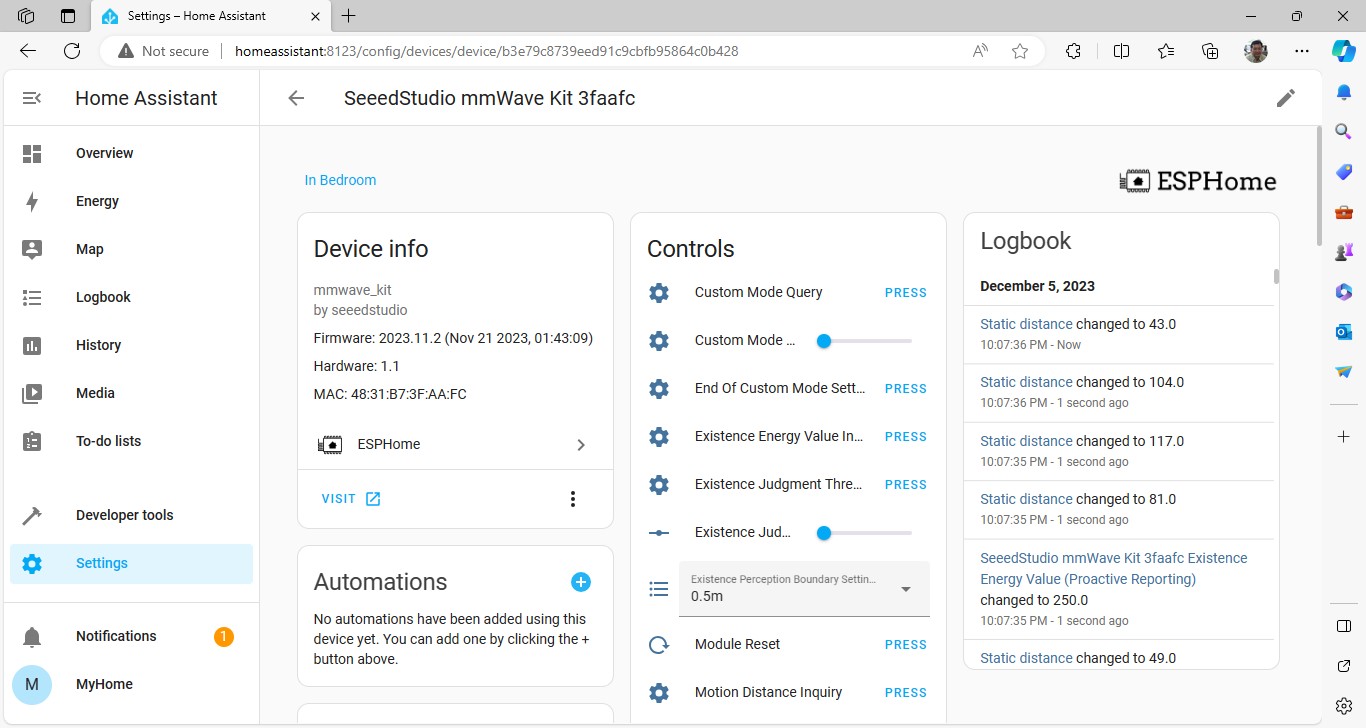Viewport: 1366px width, 728px height.
Task: Click the Custom Mode Query gear icon
Action: pyautogui.click(x=659, y=293)
